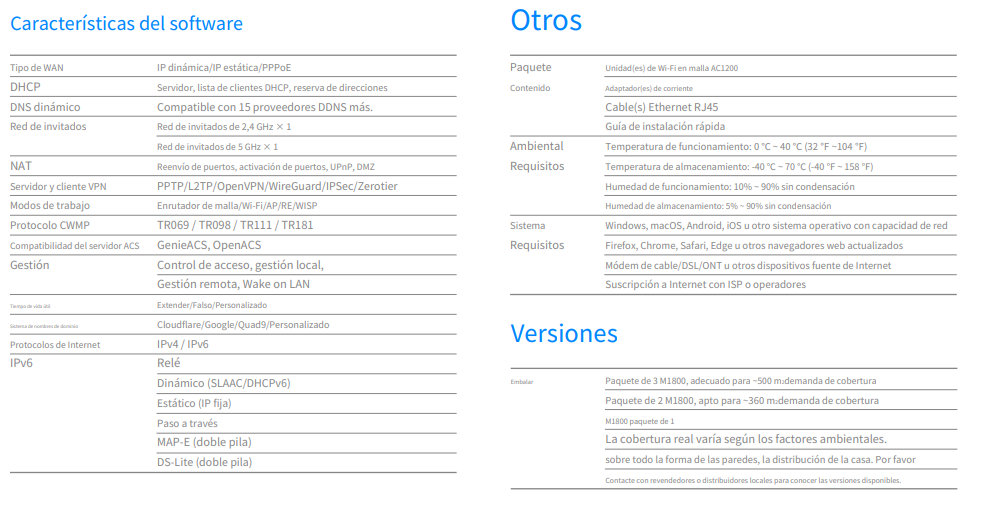Click 'Gestión remota, Wake on LAN' text
990x505 pixels.
point(233,284)
